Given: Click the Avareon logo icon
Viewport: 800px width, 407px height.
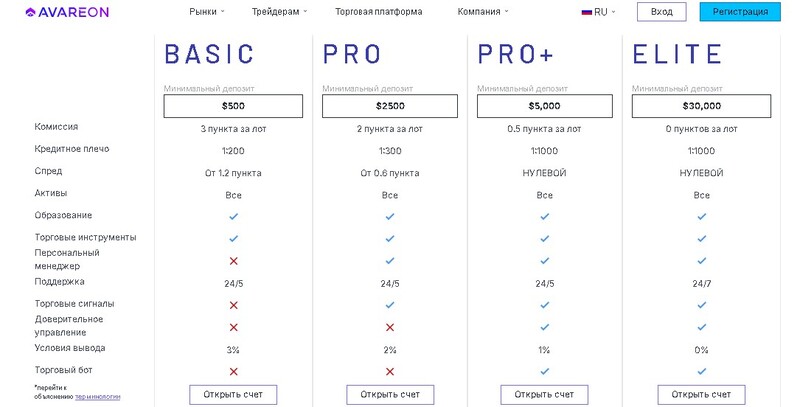Looking at the screenshot, I should coord(30,12).
